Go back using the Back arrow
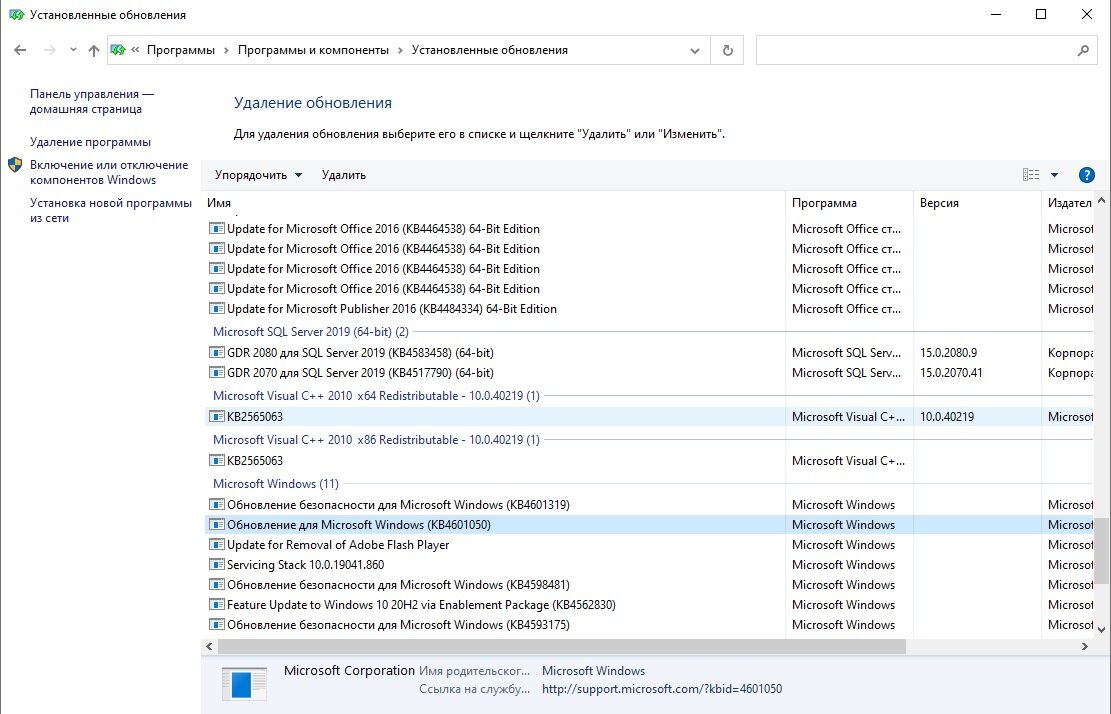This screenshot has height=714, width=1111. 20,50
